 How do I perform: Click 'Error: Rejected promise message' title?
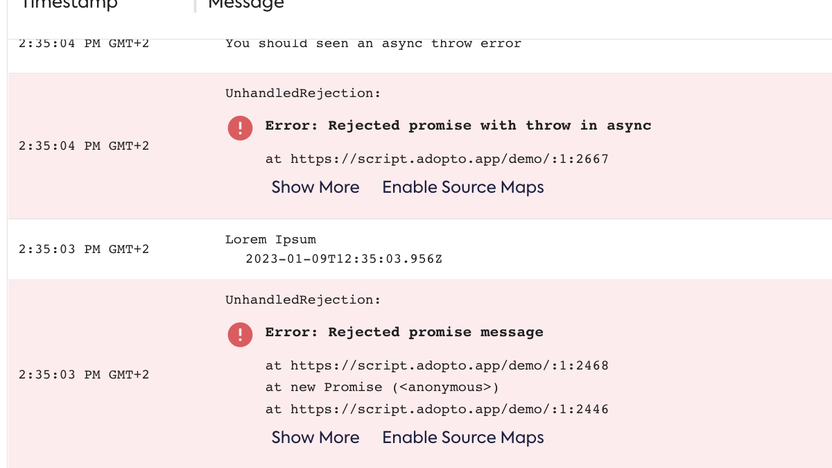(404, 332)
